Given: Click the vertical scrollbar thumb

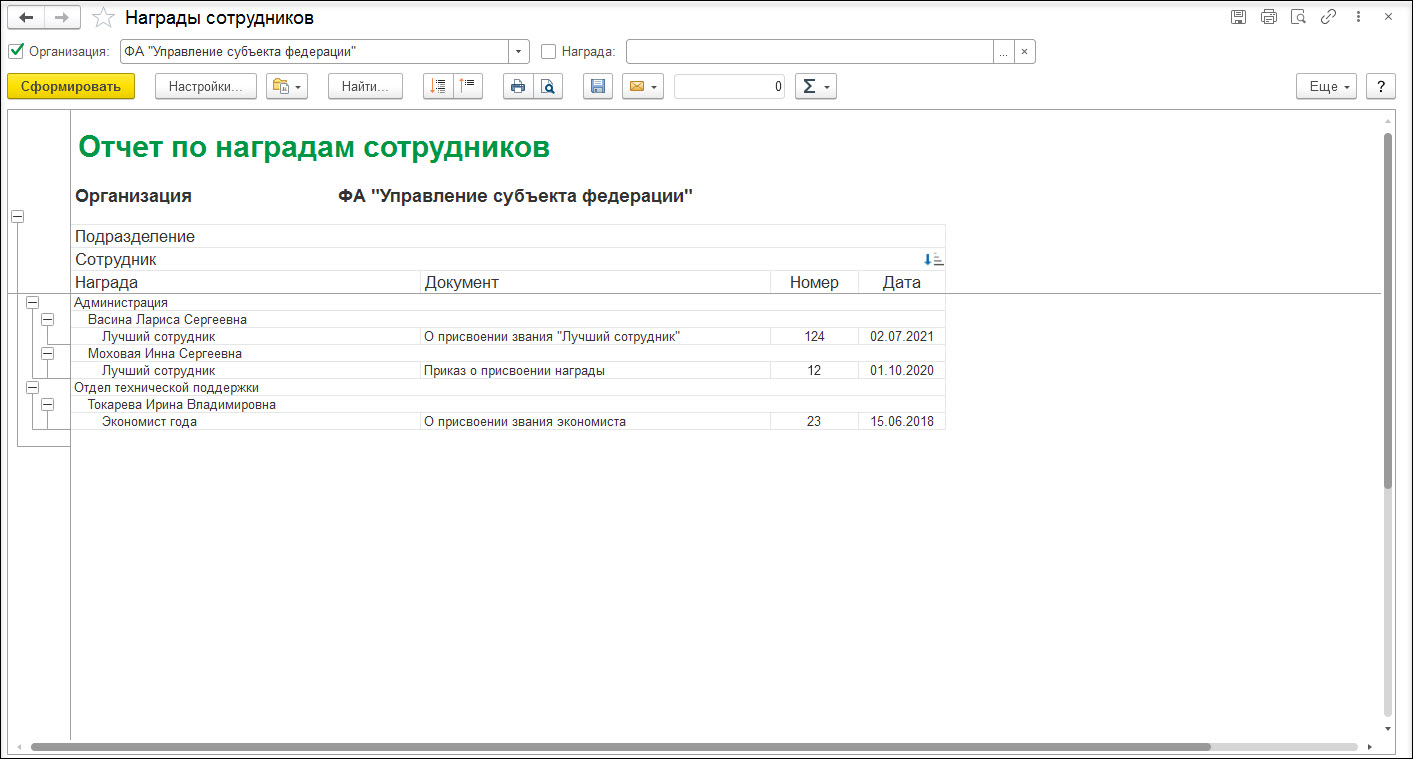Looking at the screenshot, I should click(1387, 310).
